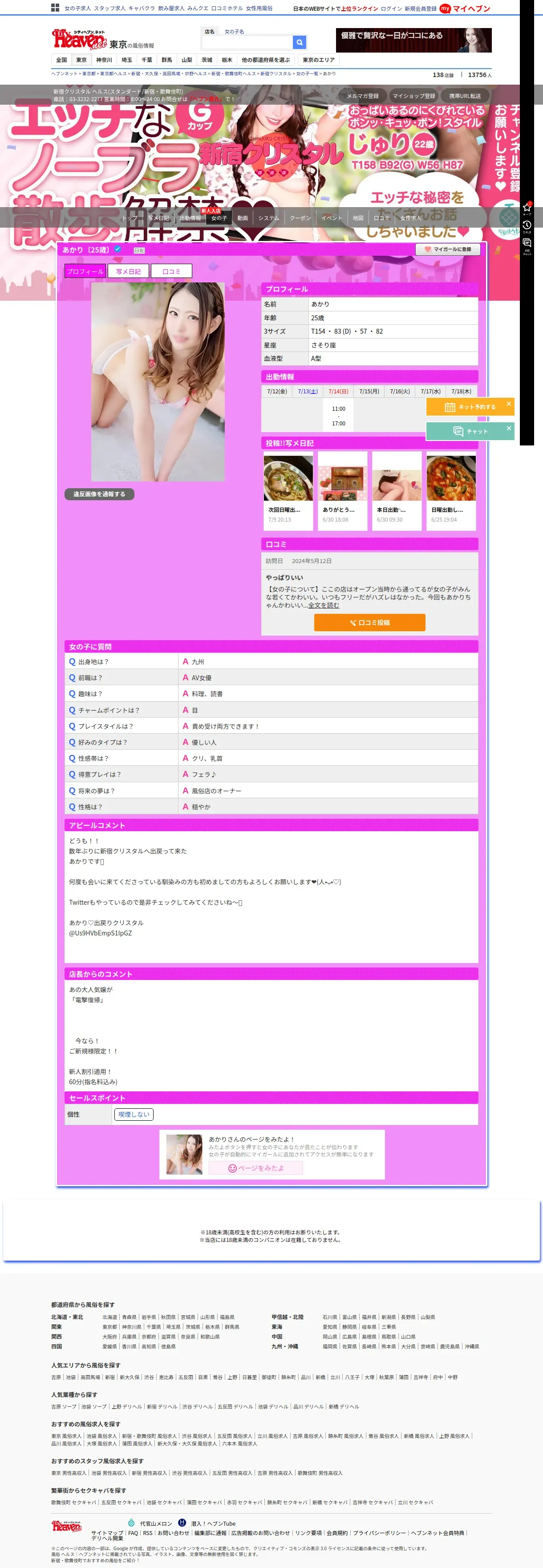Click the ネット予約する calendar button
Viewport: 543px width, 1568px height.
pyautogui.click(x=470, y=407)
